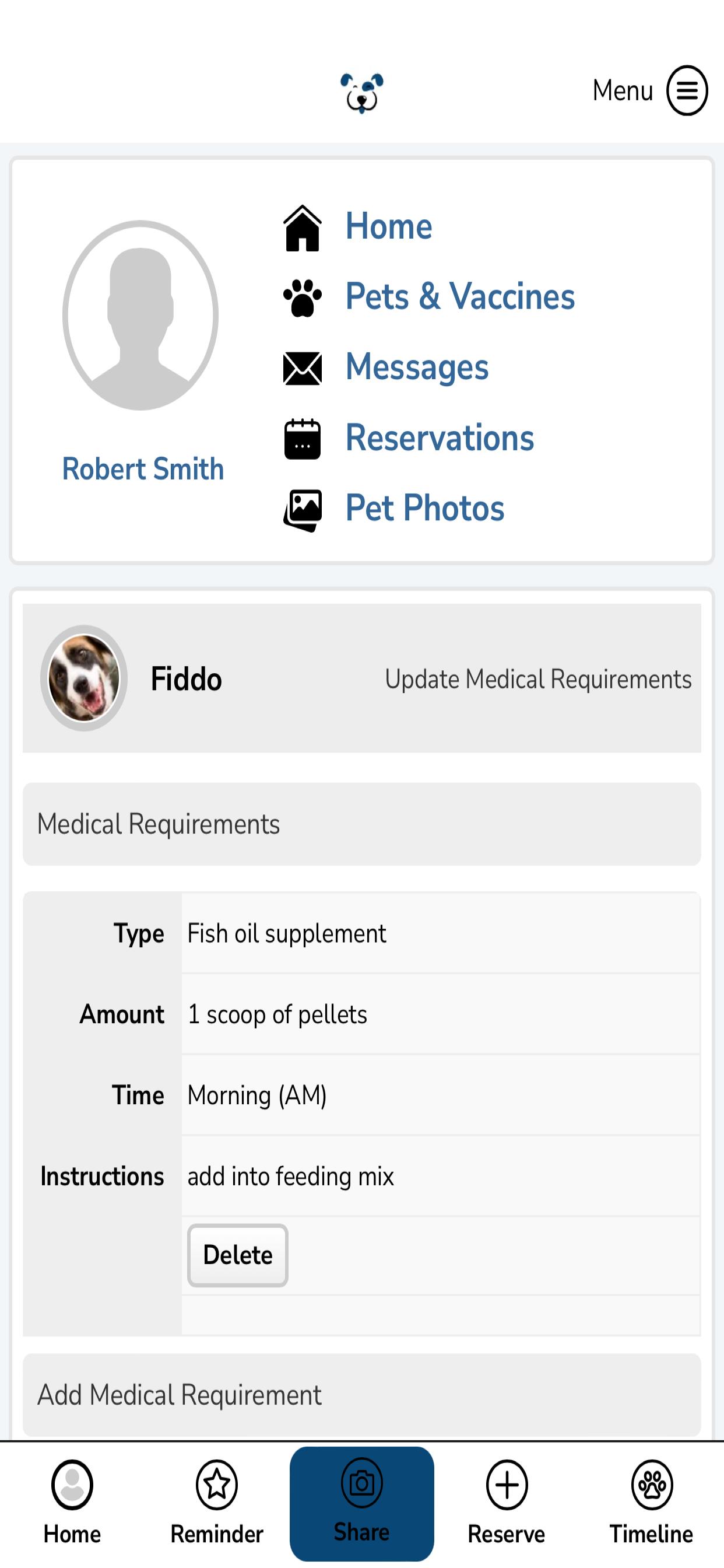Delete the Fish oil supplement requirement

click(x=237, y=1255)
